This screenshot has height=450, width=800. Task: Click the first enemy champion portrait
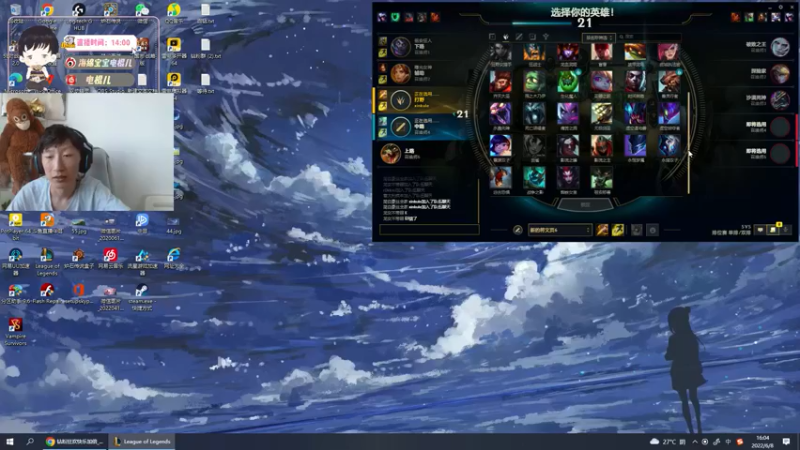coord(780,47)
